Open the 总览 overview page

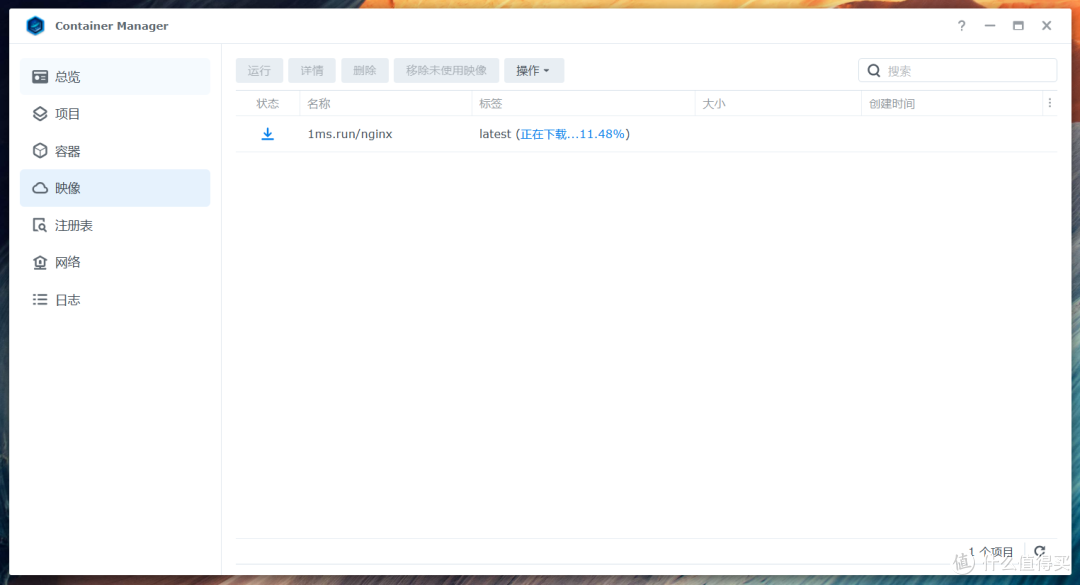pos(115,76)
